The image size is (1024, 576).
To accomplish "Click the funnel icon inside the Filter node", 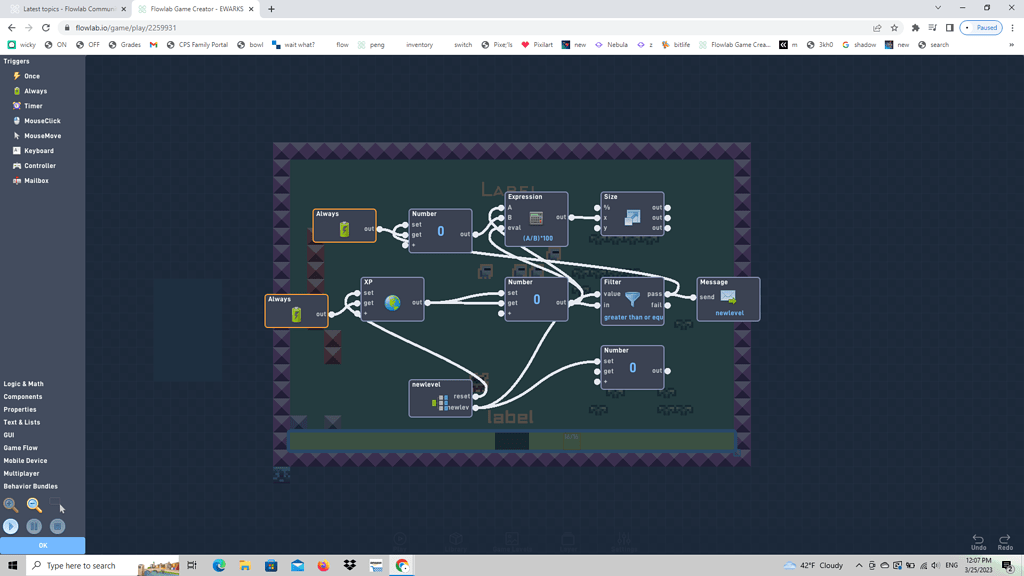I will (632, 297).
